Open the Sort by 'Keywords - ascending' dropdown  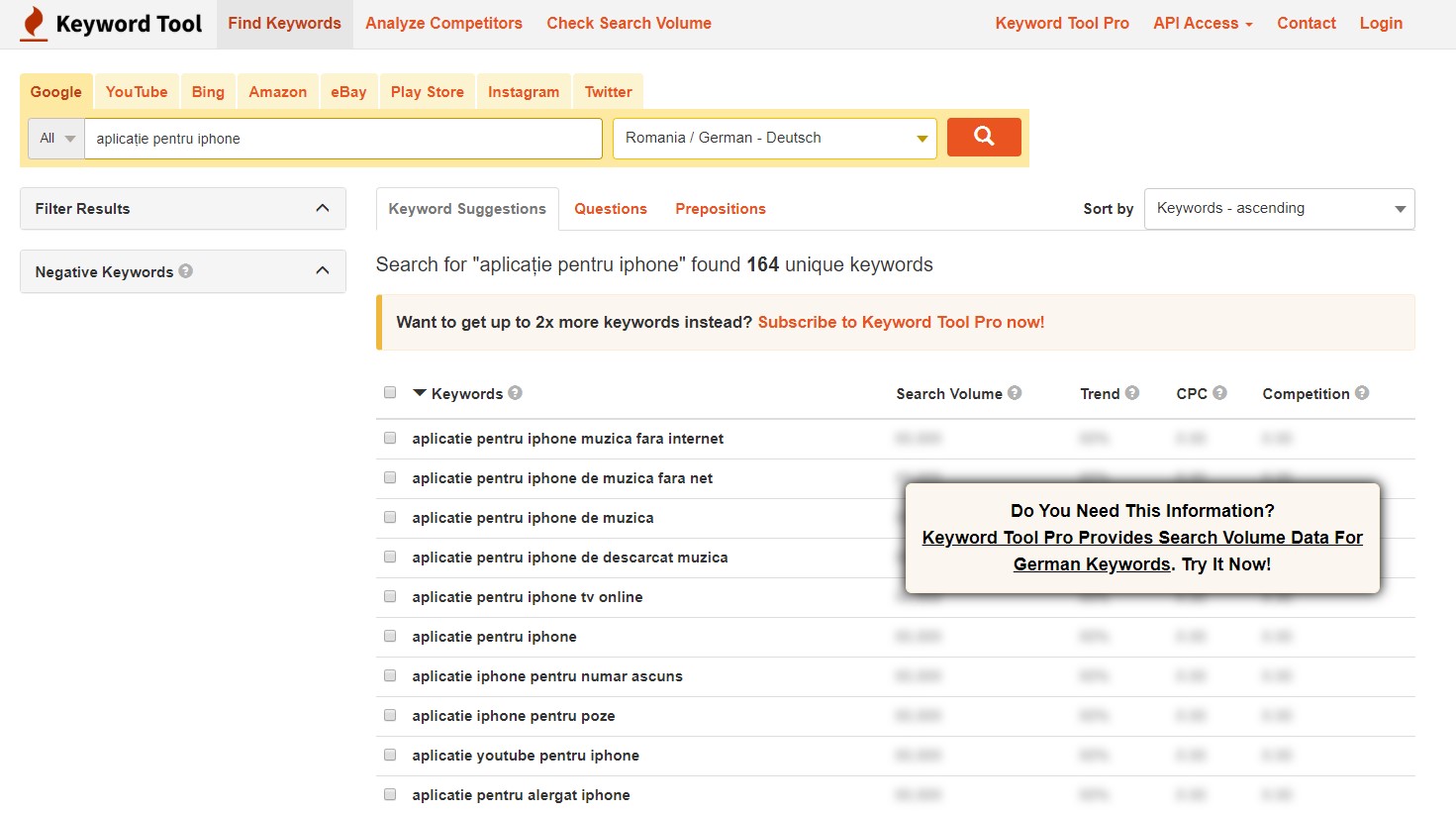pyautogui.click(x=1279, y=209)
